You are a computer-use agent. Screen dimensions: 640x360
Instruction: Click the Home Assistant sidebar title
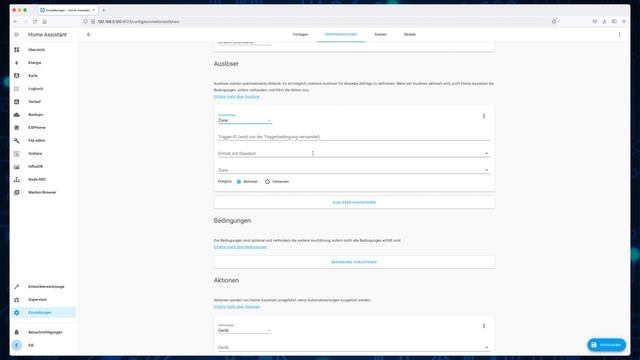pos(47,35)
